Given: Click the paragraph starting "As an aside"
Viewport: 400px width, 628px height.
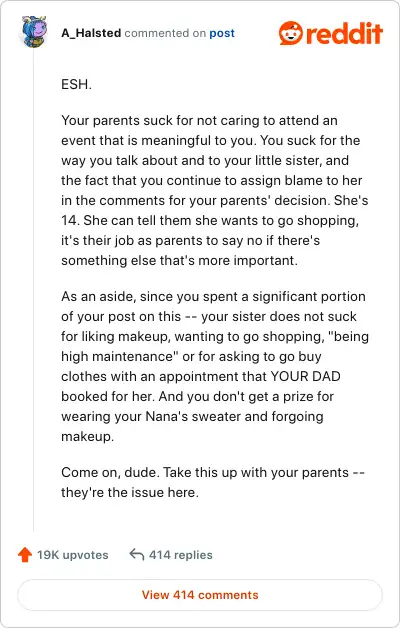Looking at the screenshot, I should tap(215, 366).
